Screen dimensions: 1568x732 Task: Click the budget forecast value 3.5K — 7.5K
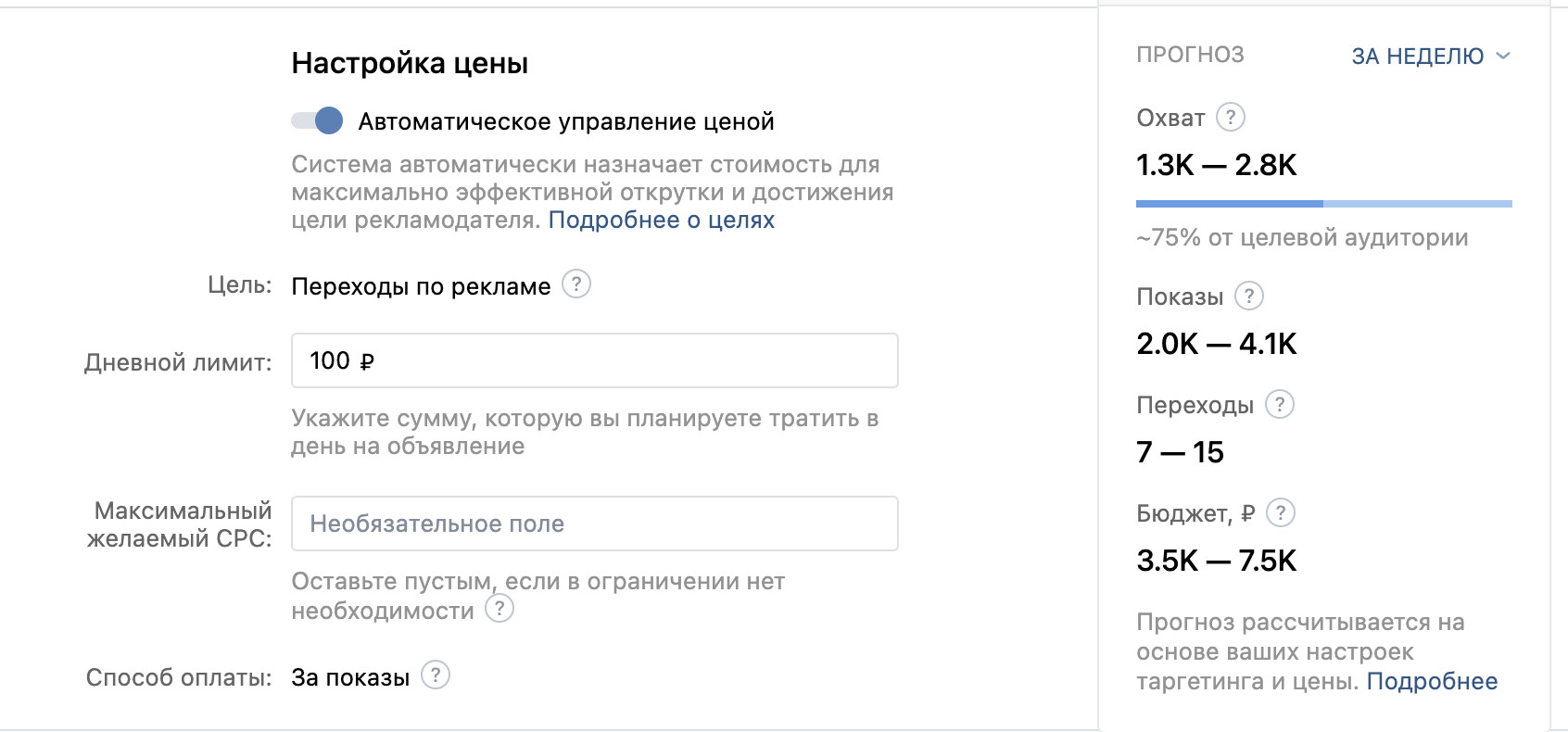point(1216,561)
